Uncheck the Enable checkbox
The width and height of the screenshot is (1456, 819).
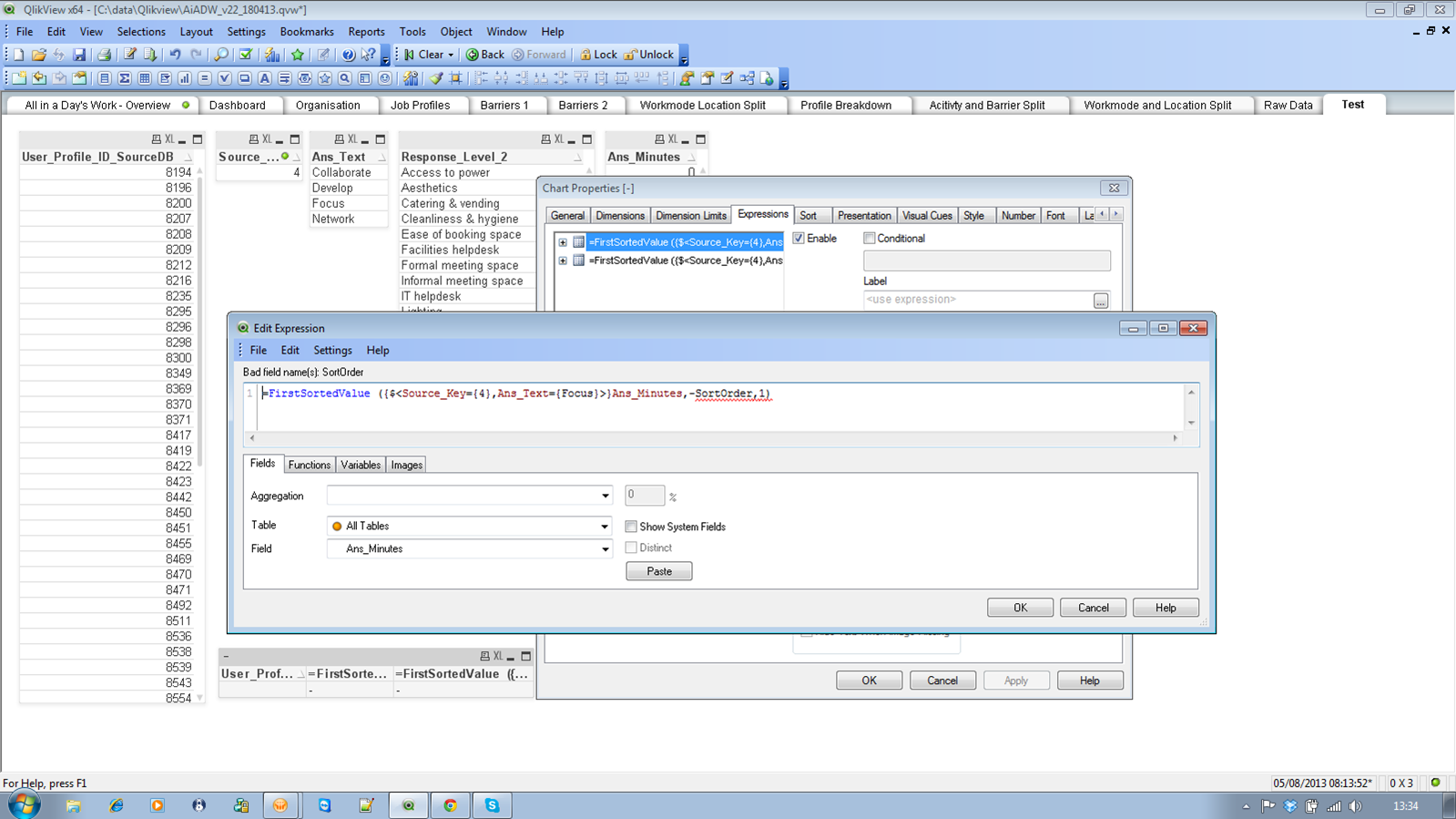pos(799,239)
